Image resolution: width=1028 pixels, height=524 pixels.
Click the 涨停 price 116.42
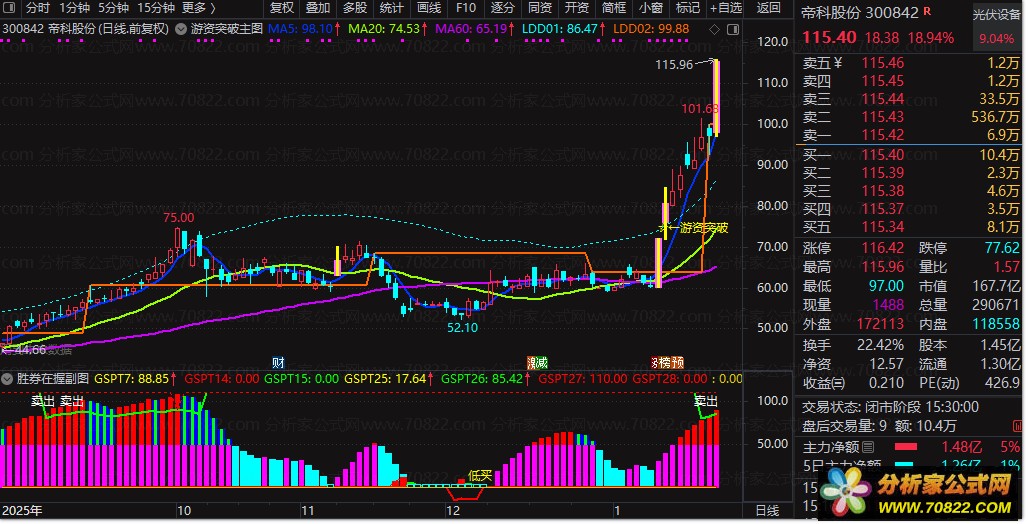pos(883,248)
